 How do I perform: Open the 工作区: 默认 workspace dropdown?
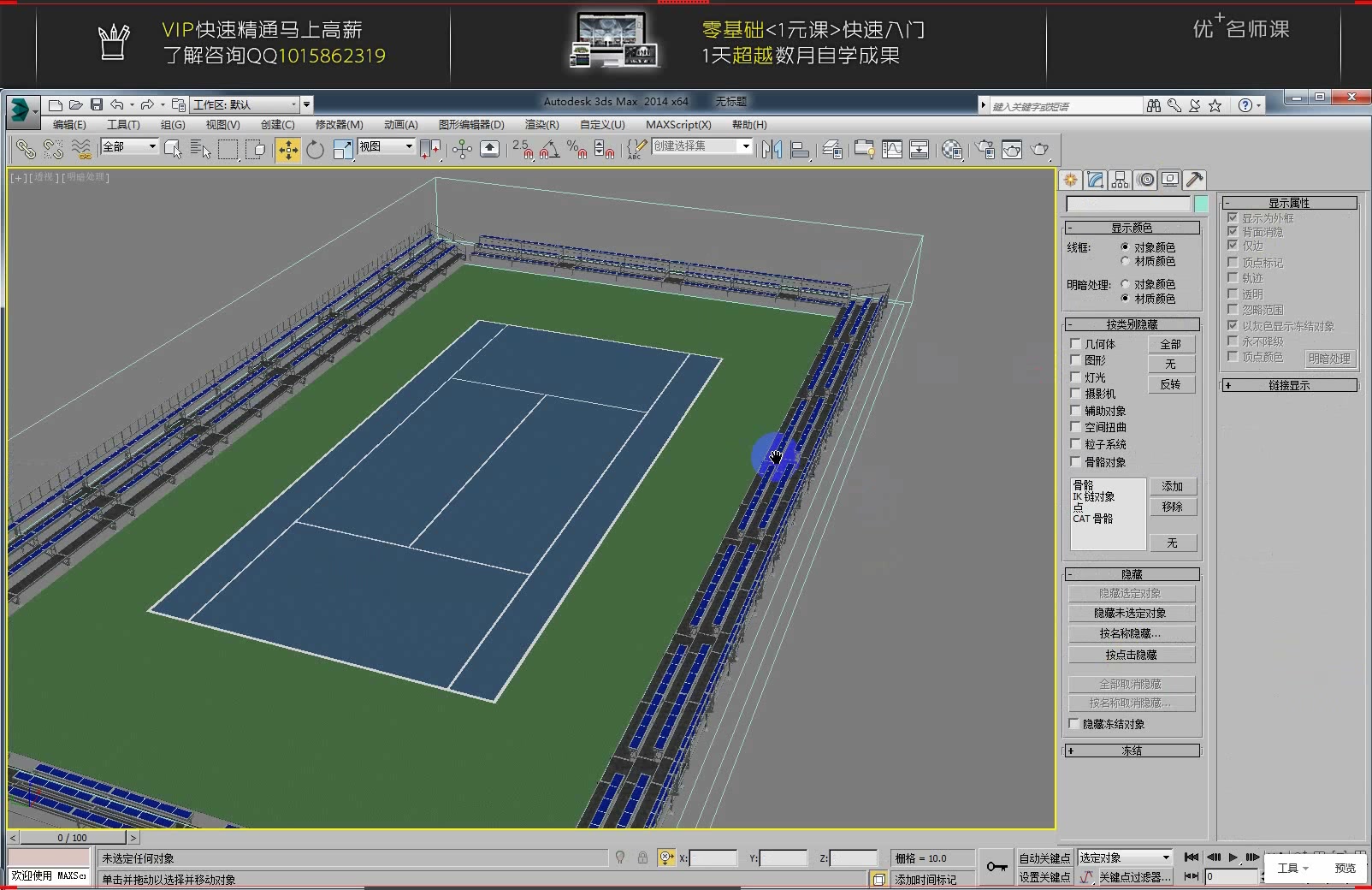246,104
